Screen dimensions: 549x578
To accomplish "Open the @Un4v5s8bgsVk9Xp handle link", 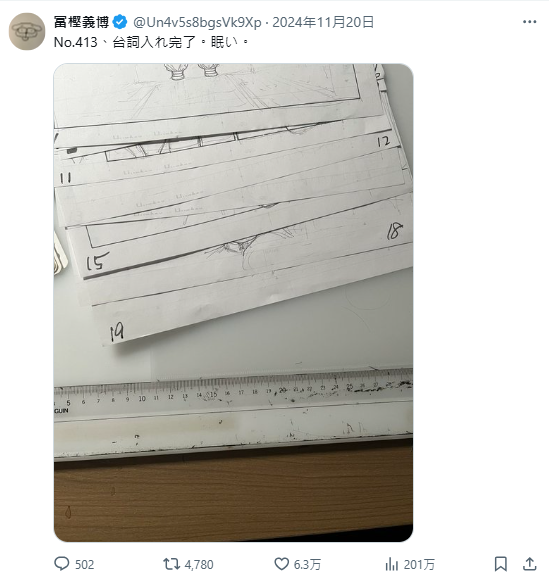I will coord(197,22).
